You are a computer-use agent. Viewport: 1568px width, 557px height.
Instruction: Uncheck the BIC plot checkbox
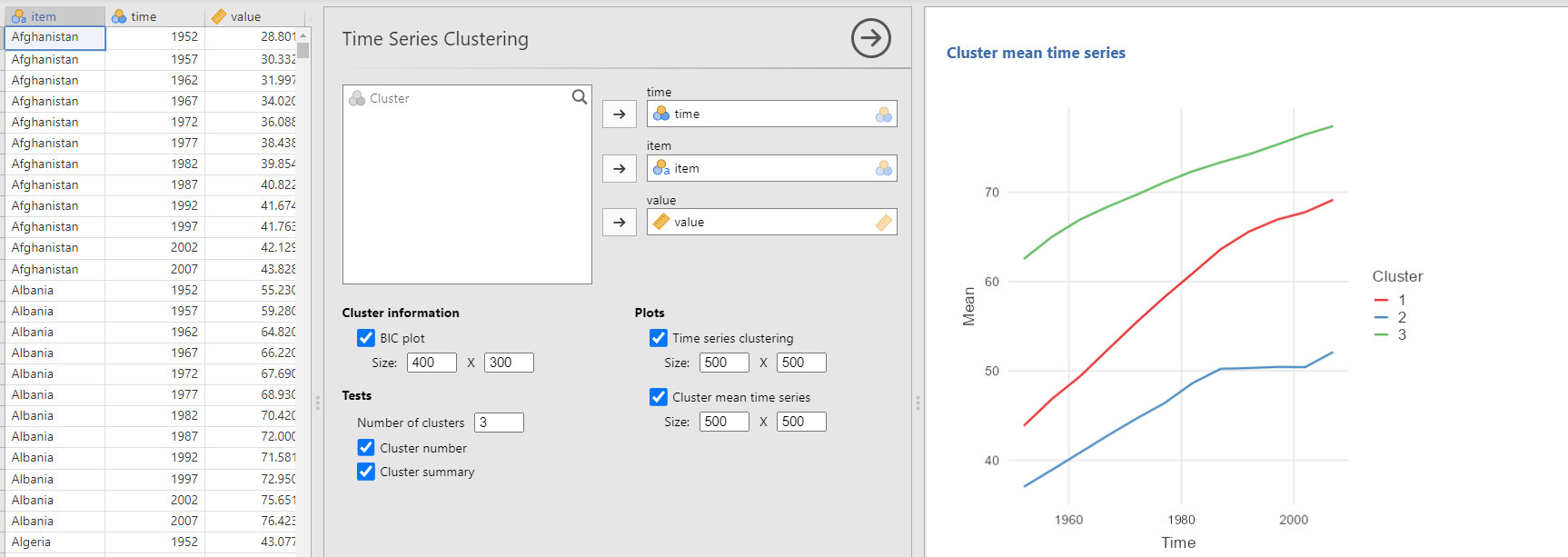click(366, 338)
